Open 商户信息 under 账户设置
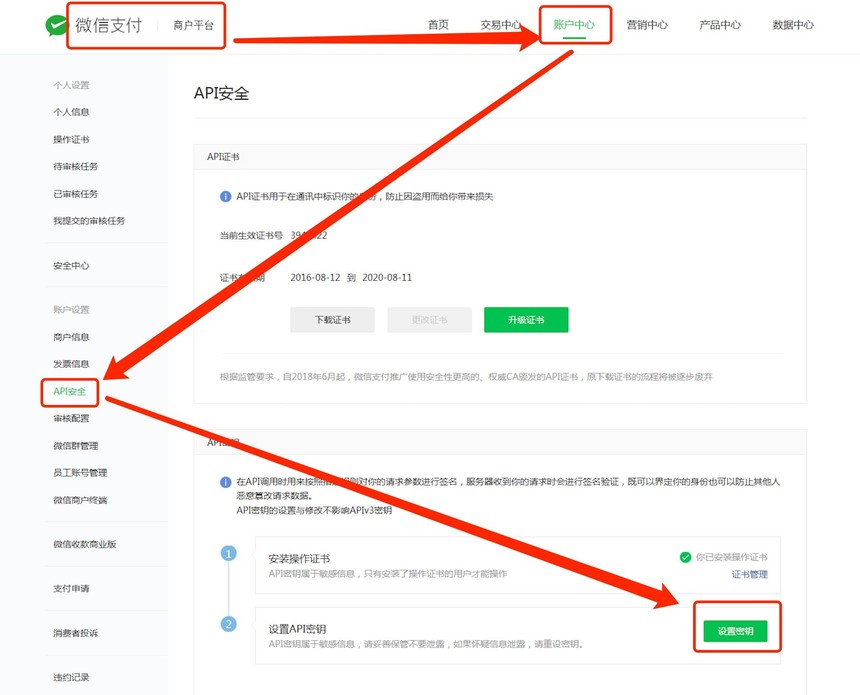The width and height of the screenshot is (860, 695). (71, 337)
